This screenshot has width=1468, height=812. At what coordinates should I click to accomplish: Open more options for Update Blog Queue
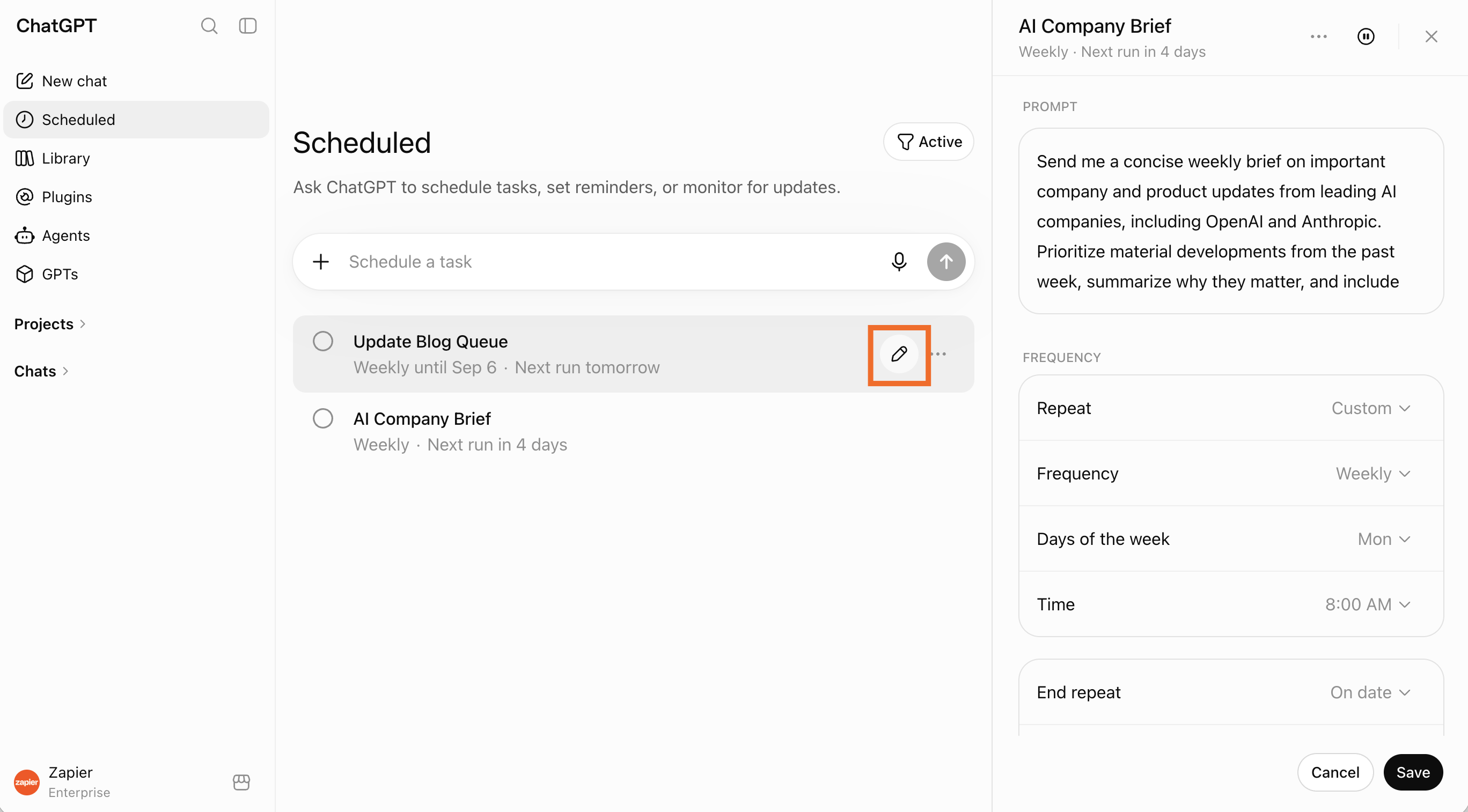(x=939, y=354)
